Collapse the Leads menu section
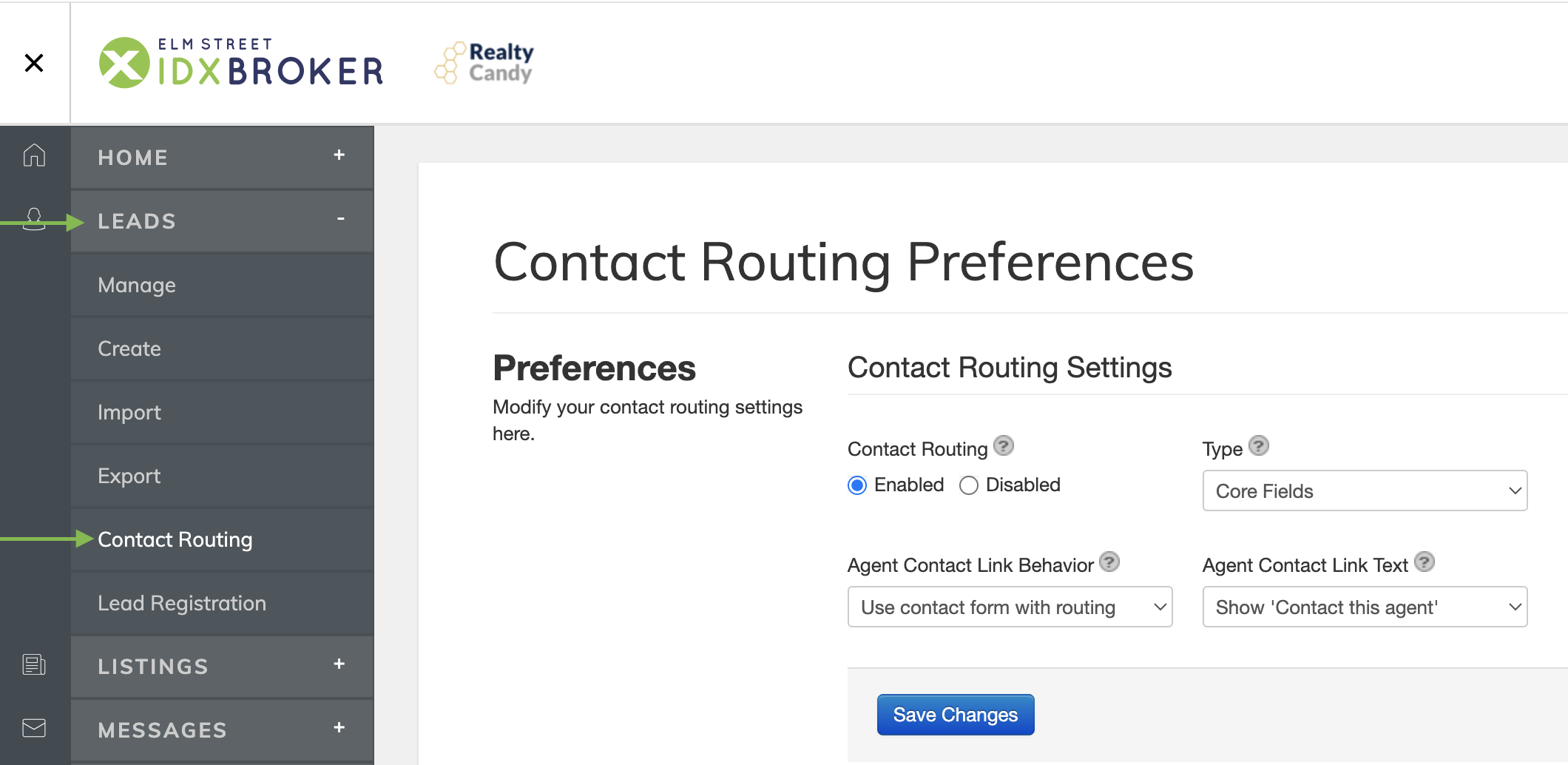 [x=340, y=218]
